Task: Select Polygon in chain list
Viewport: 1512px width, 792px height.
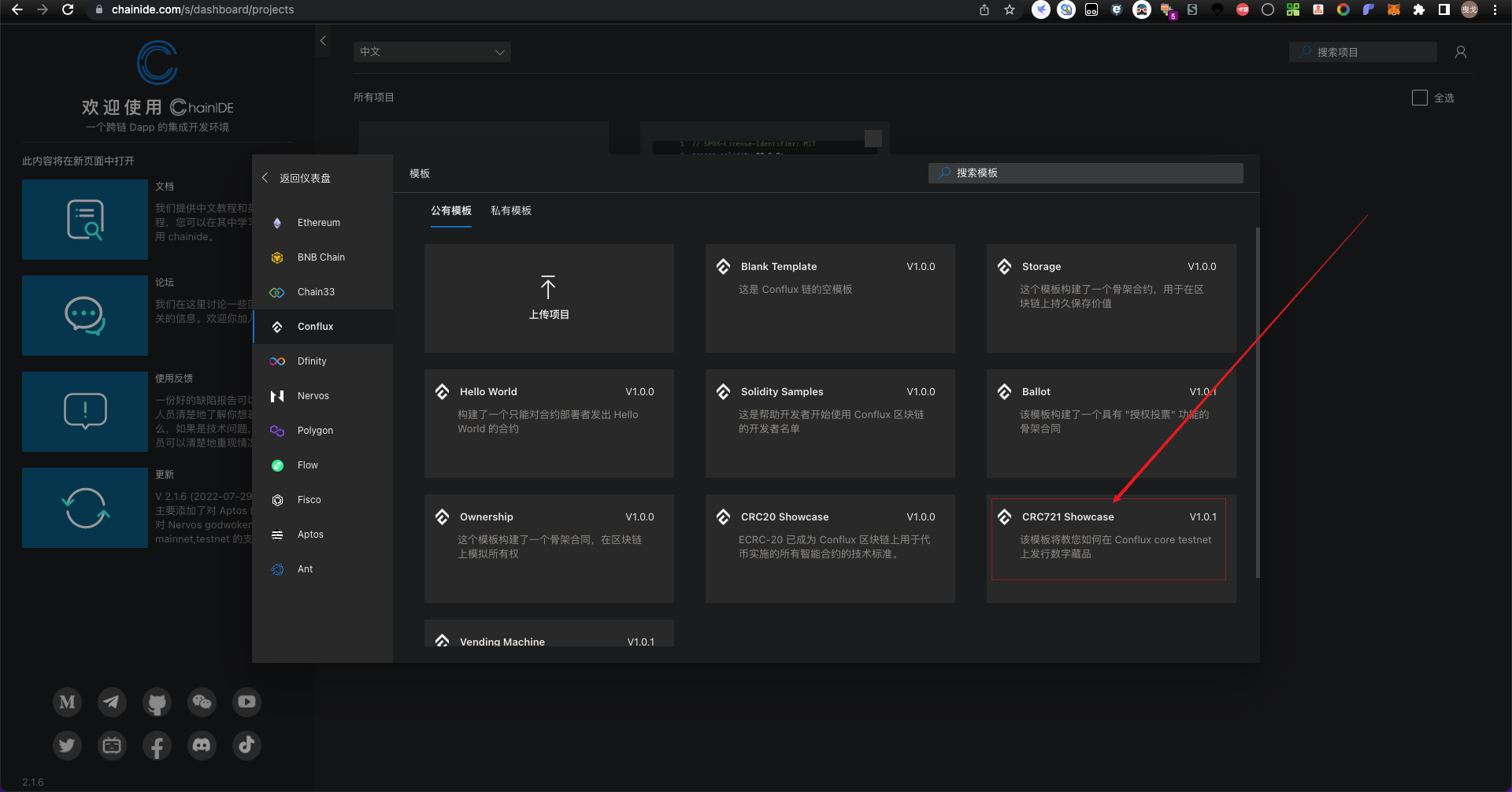Action: [x=323, y=431]
